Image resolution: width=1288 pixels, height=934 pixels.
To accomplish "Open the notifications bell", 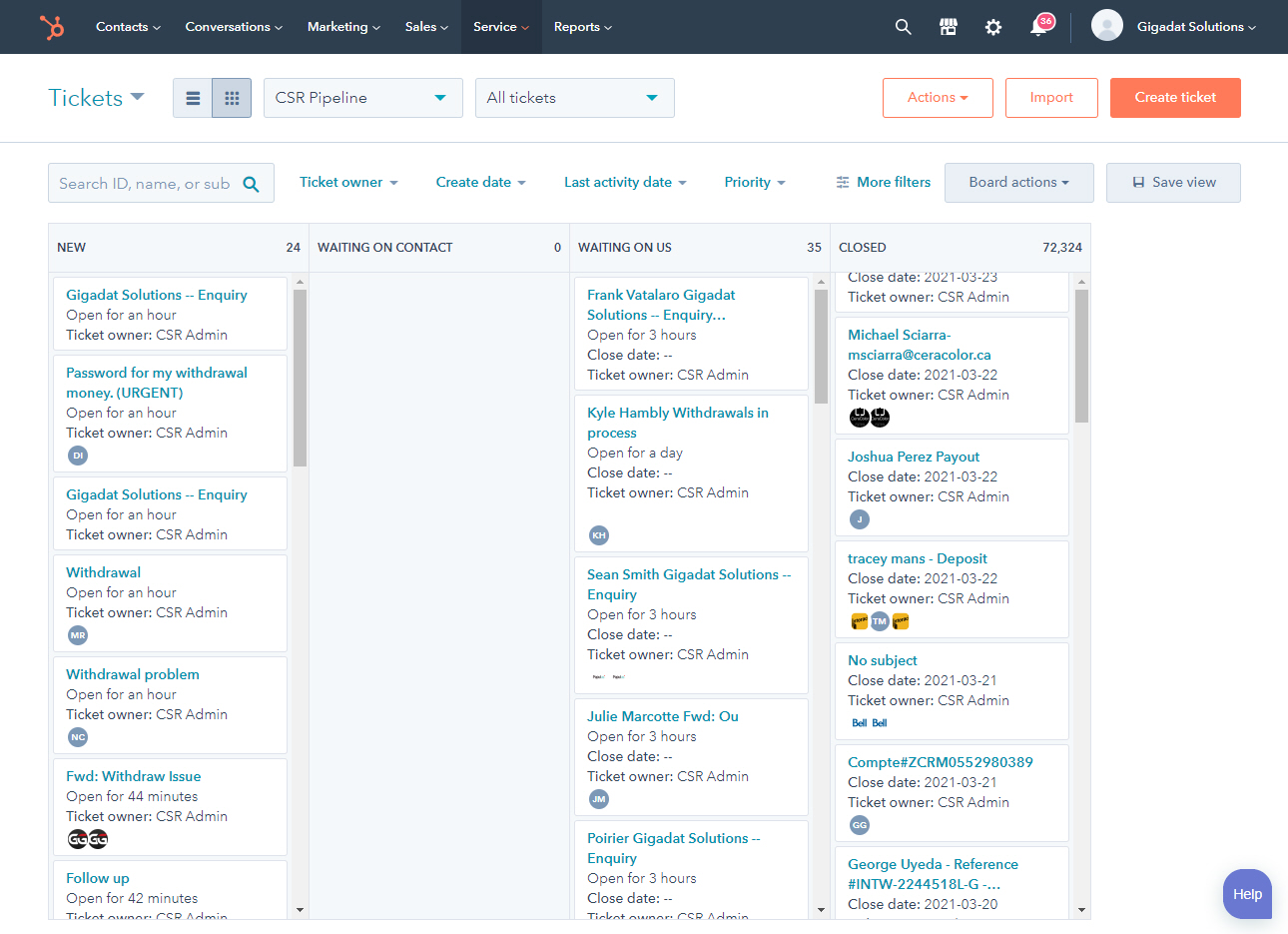I will [x=1038, y=27].
